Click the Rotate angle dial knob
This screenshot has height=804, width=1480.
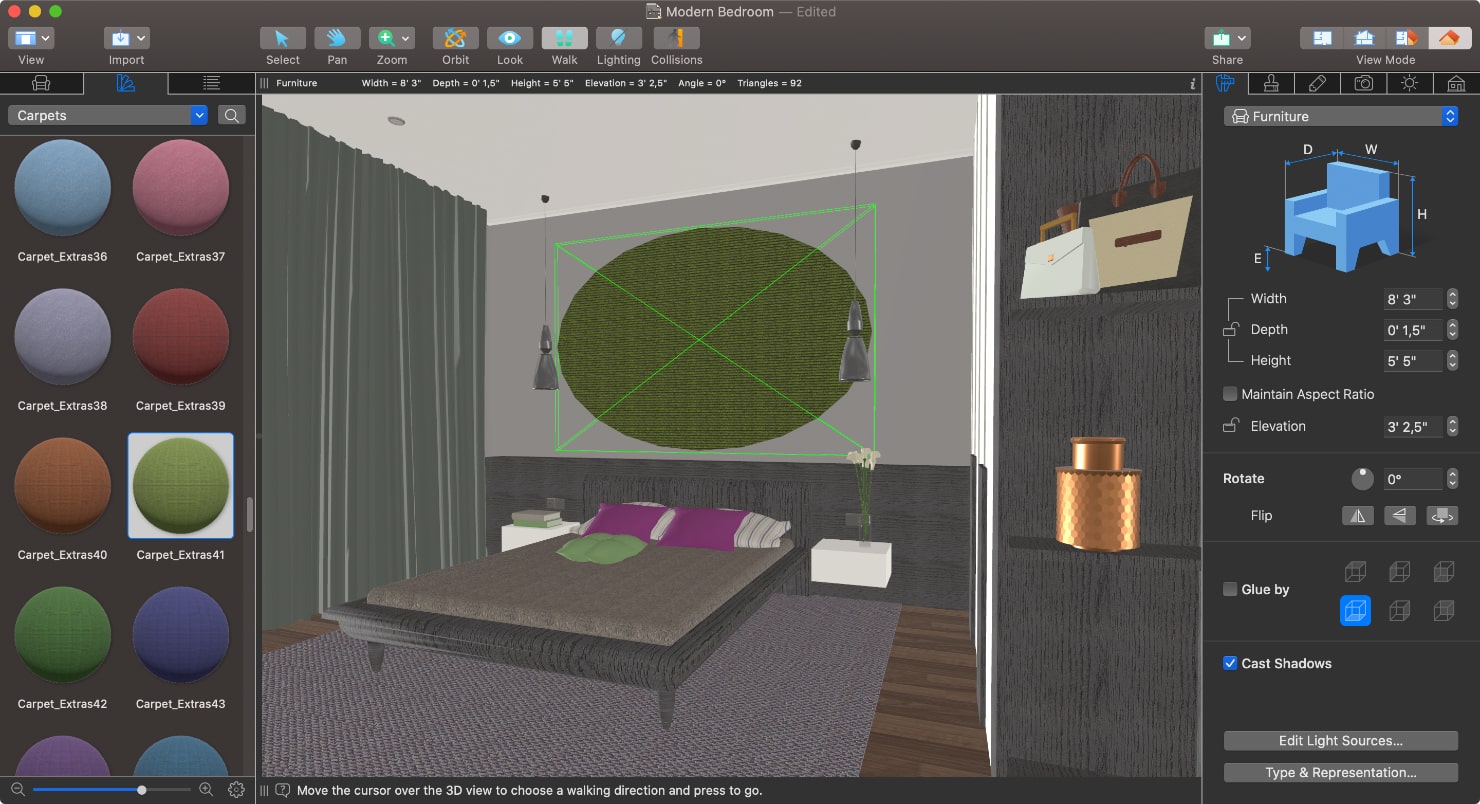click(x=1362, y=479)
